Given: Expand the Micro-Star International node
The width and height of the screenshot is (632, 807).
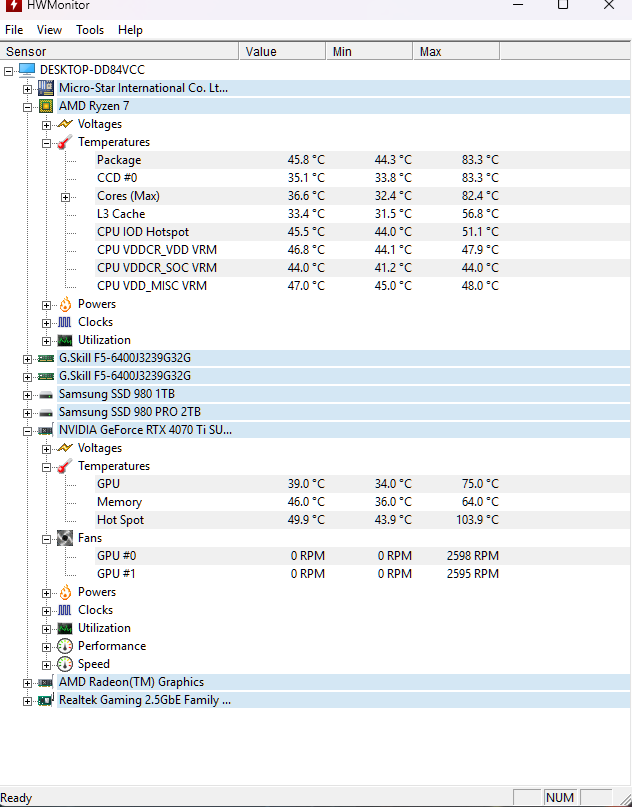Looking at the screenshot, I should tap(27, 89).
